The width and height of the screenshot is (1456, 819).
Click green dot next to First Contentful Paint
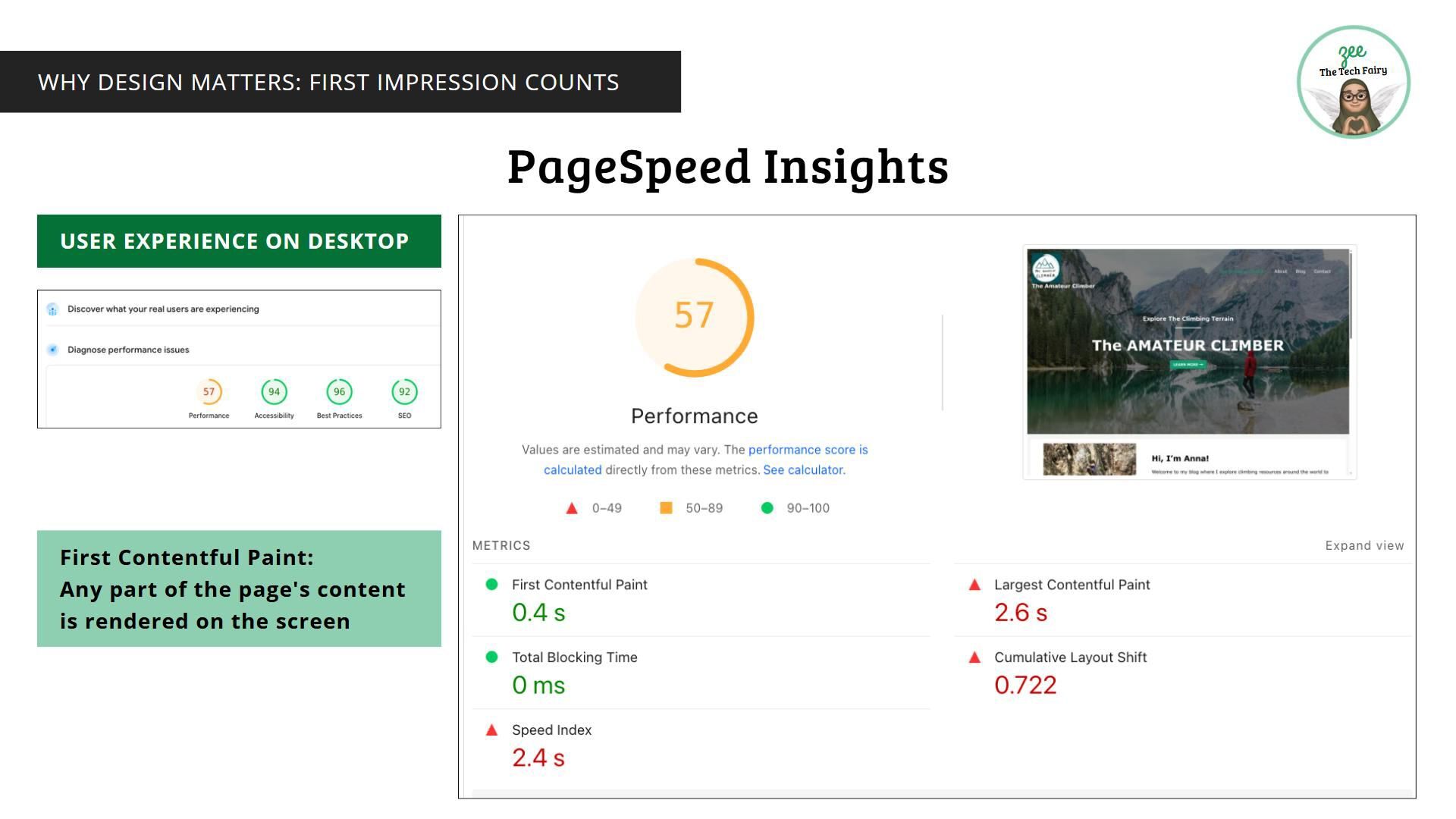coord(491,585)
